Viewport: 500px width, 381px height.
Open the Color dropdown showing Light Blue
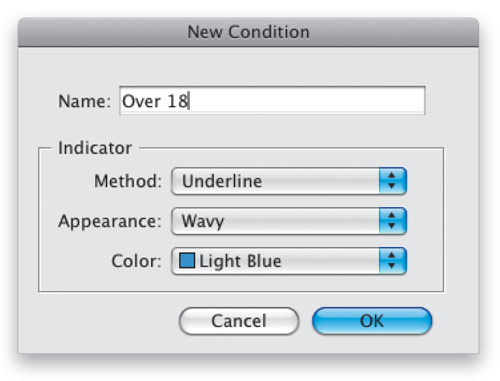coord(289,261)
